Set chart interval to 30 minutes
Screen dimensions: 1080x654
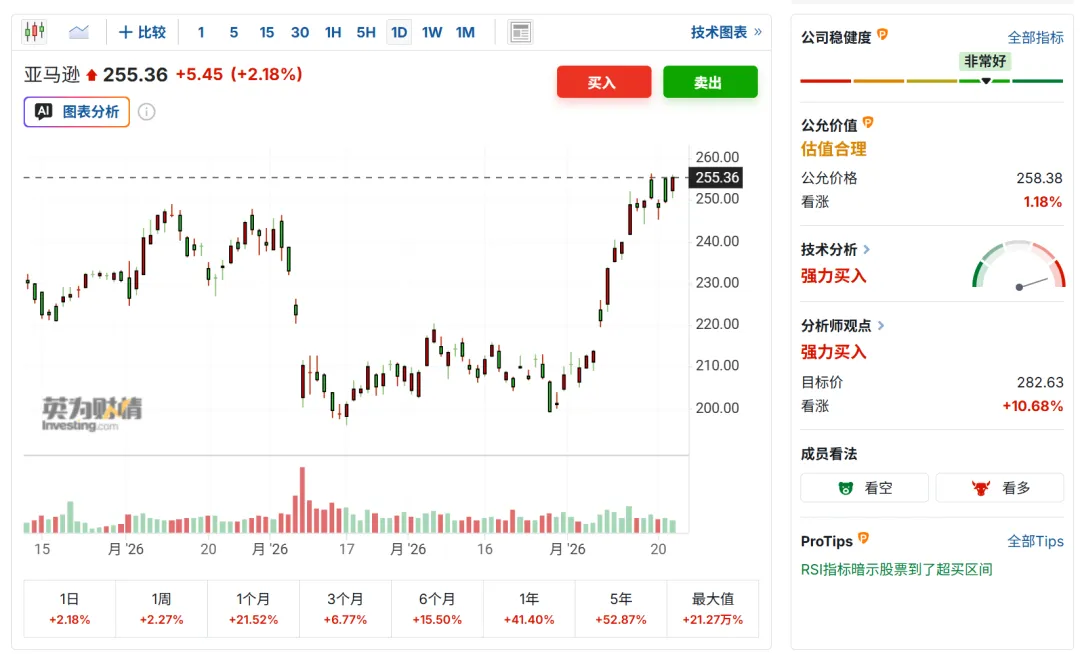(x=300, y=32)
